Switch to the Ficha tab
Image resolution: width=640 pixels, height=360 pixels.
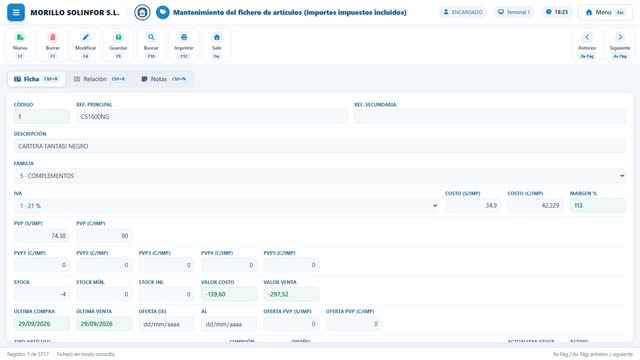point(36,79)
